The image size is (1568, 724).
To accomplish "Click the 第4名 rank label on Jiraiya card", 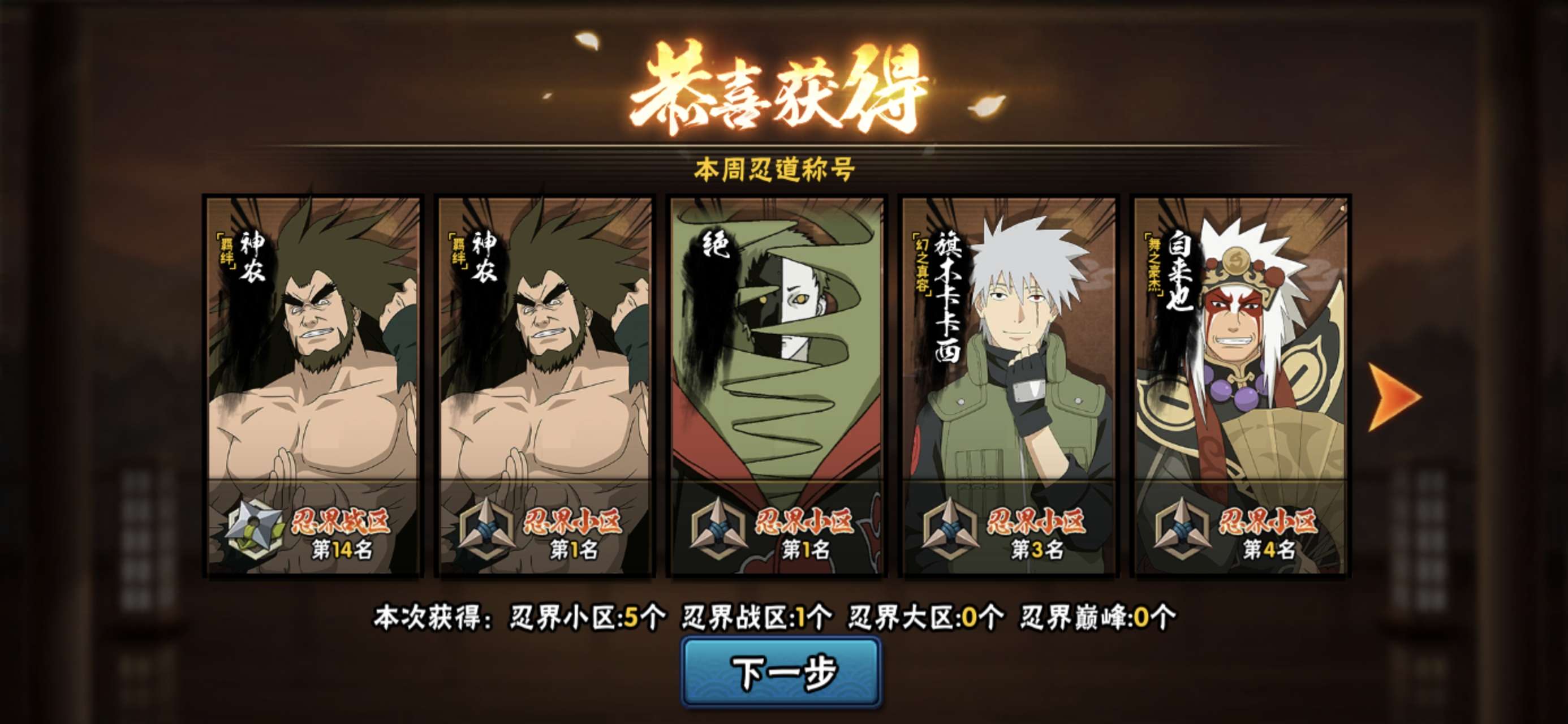I will click(1269, 550).
